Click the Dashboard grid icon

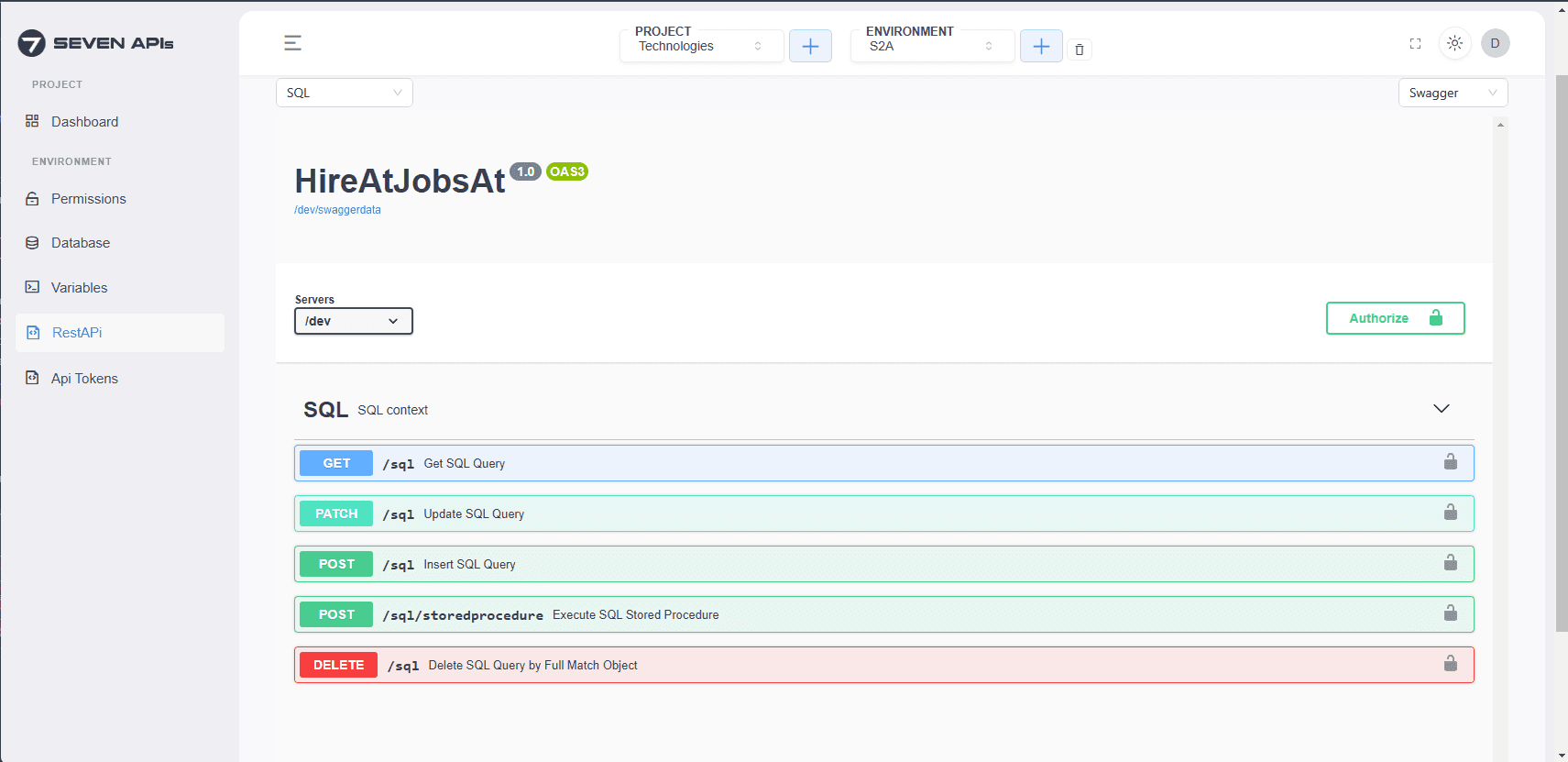(x=32, y=121)
